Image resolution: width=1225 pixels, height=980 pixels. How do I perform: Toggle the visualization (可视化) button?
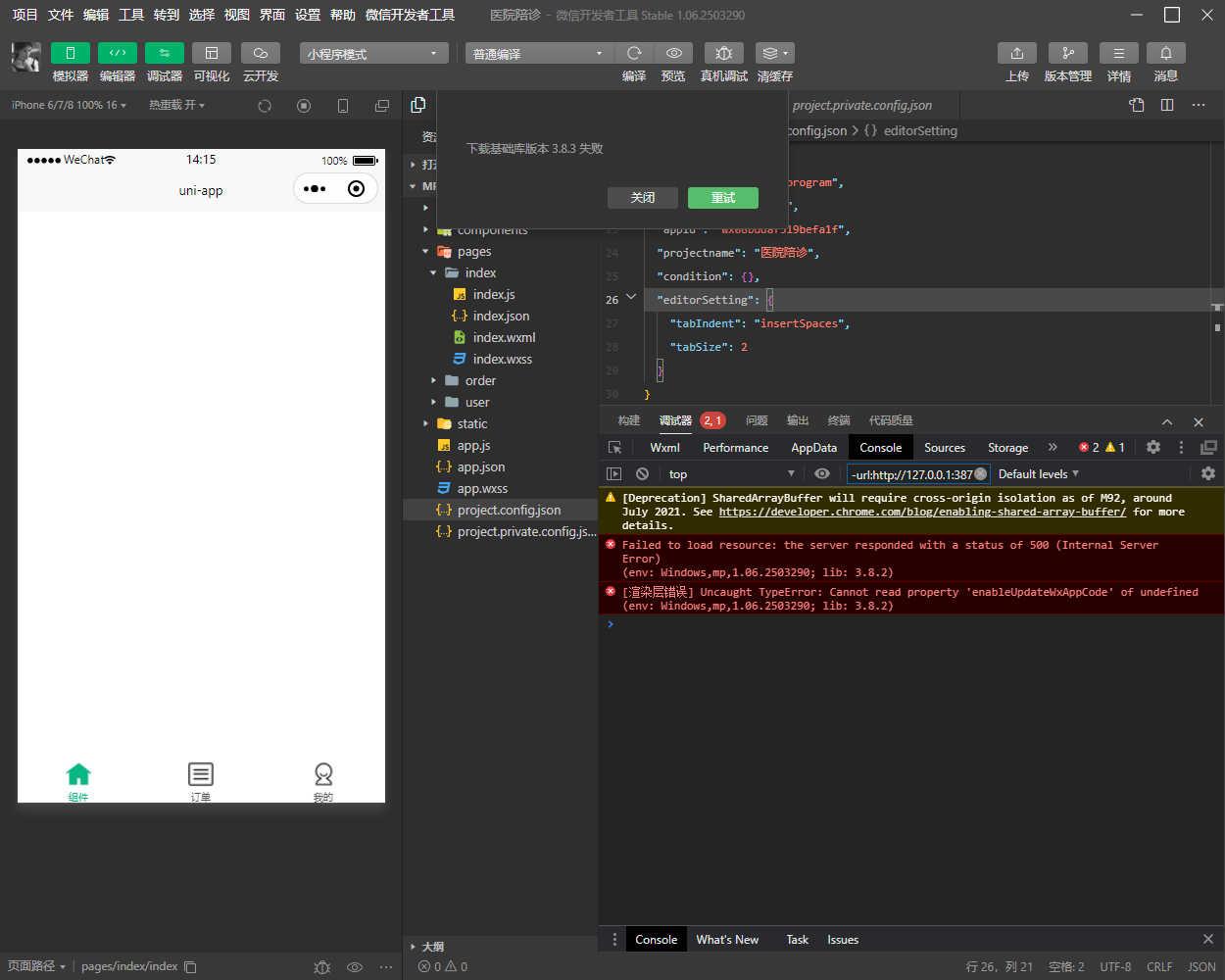(x=212, y=53)
